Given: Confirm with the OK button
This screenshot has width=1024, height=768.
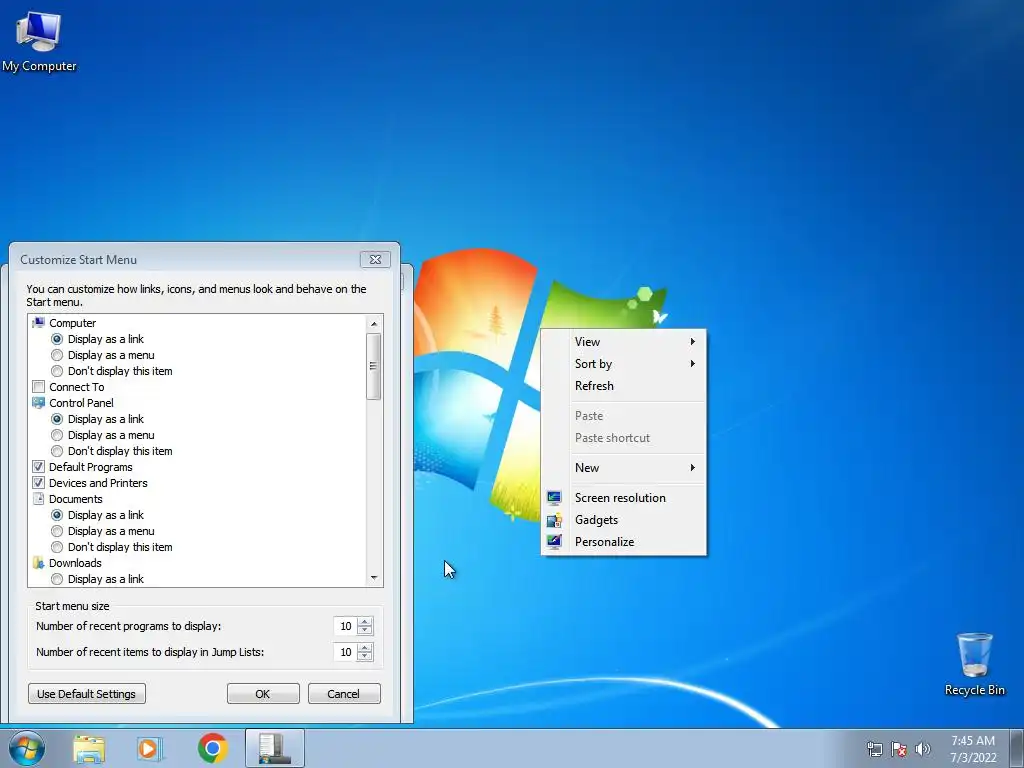Looking at the screenshot, I should pos(263,694).
